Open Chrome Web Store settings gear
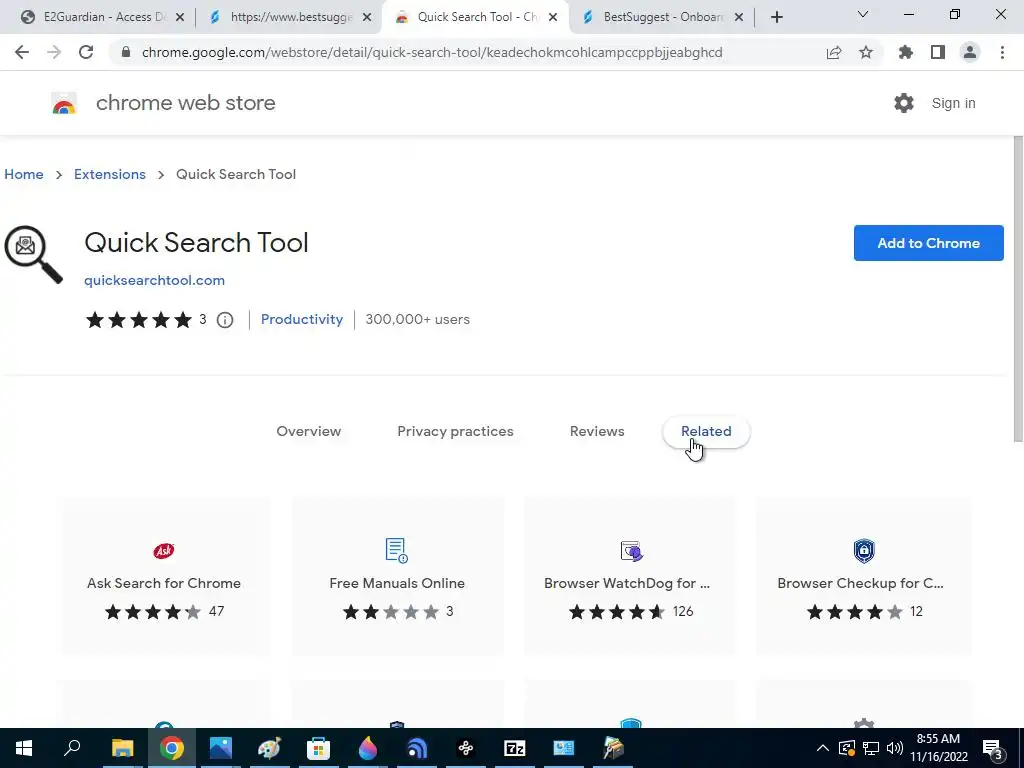Image resolution: width=1024 pixels, height=768 pixels. (904, 103)
